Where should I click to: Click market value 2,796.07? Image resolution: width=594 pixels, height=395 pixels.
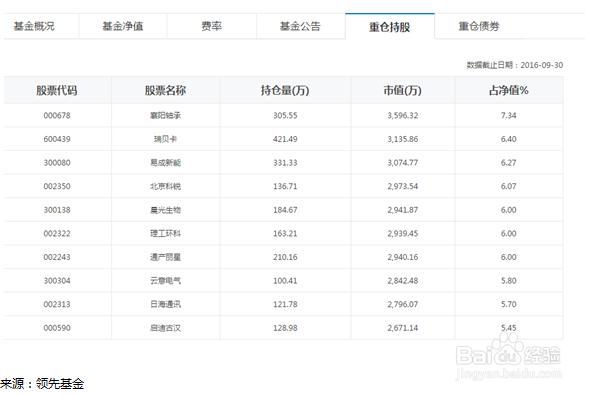point(403,304)
